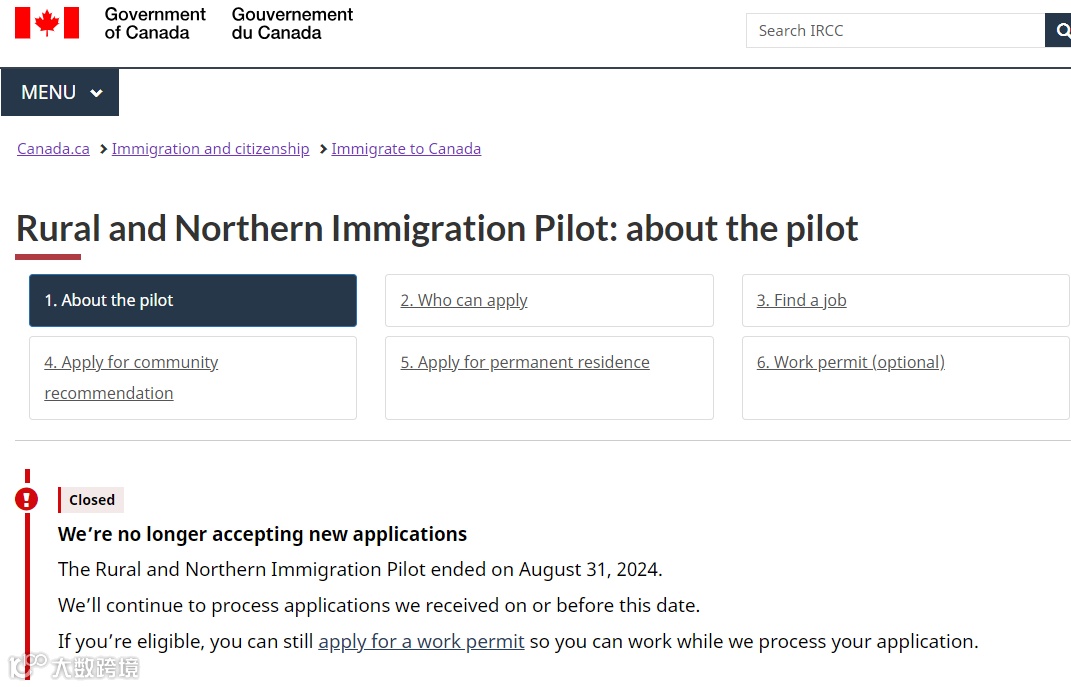Click the MENU chevron arrow
The image size is (1071, 687).
(x=96, y=93)
